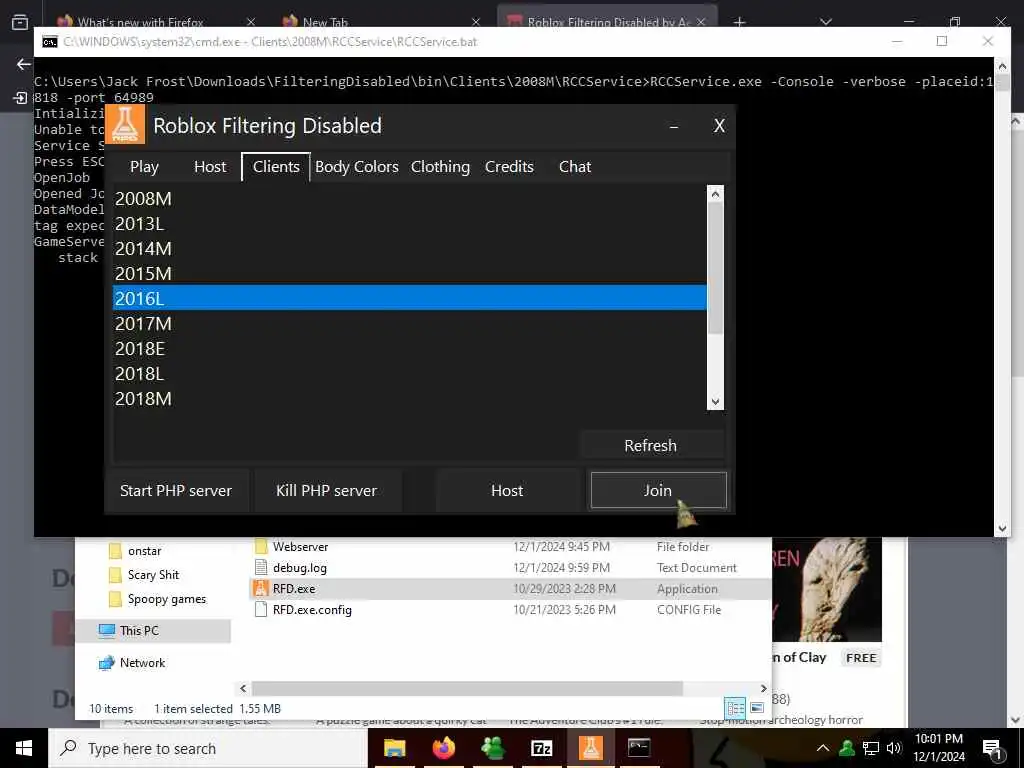Open the cmd console taskbar icon
The image size is (1024, 768).
[x=639, y=748]
